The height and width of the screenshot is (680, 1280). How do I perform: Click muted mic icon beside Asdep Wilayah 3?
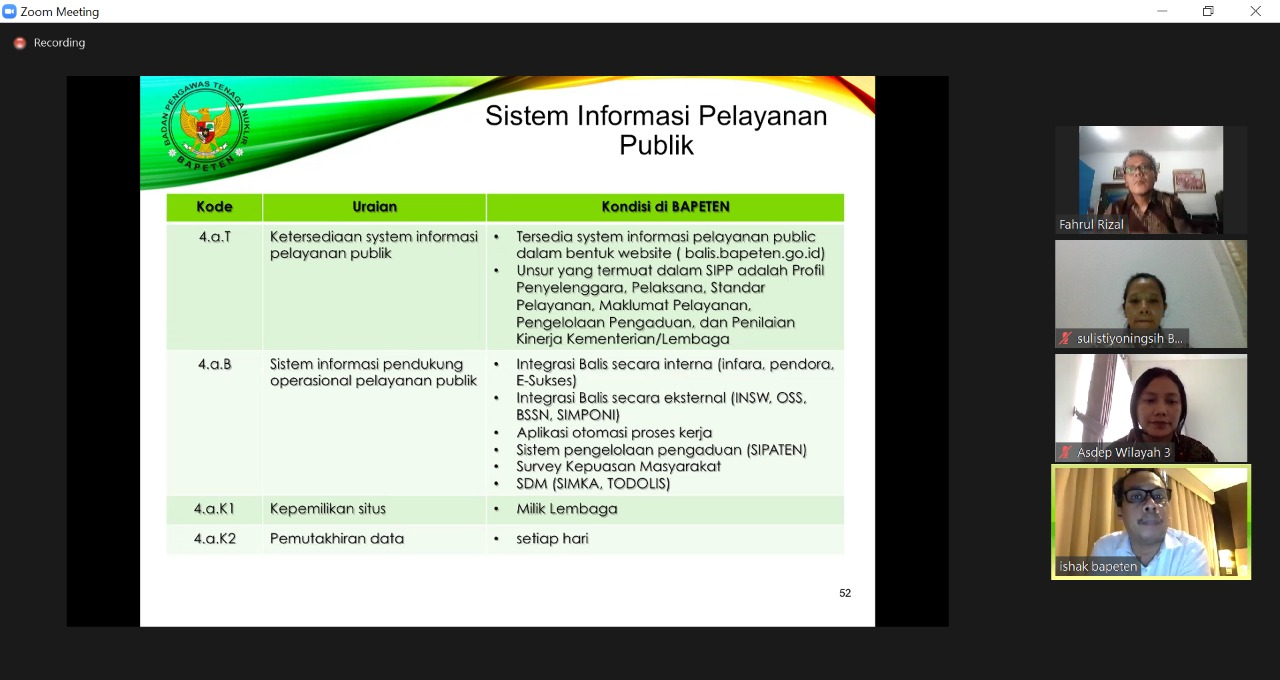(1066, 453)
